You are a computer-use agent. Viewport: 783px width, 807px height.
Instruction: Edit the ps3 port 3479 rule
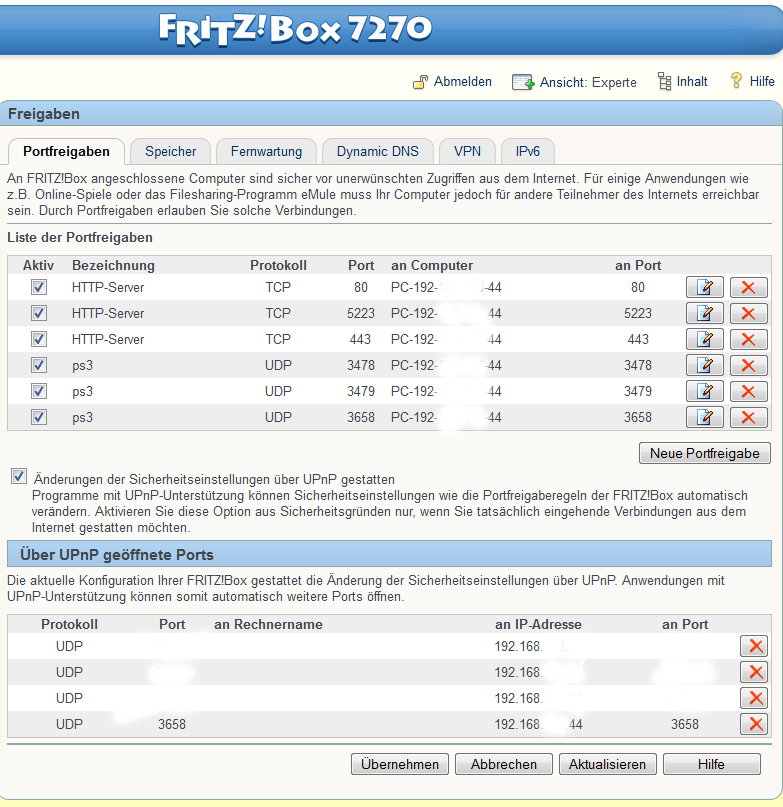pos(705,391)
